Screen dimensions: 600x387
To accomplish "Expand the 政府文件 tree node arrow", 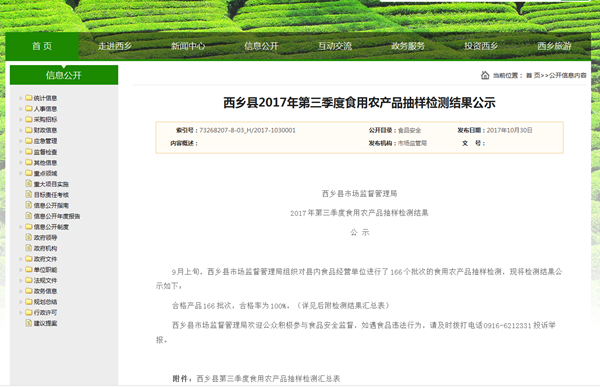I will (x=21, y=259).
